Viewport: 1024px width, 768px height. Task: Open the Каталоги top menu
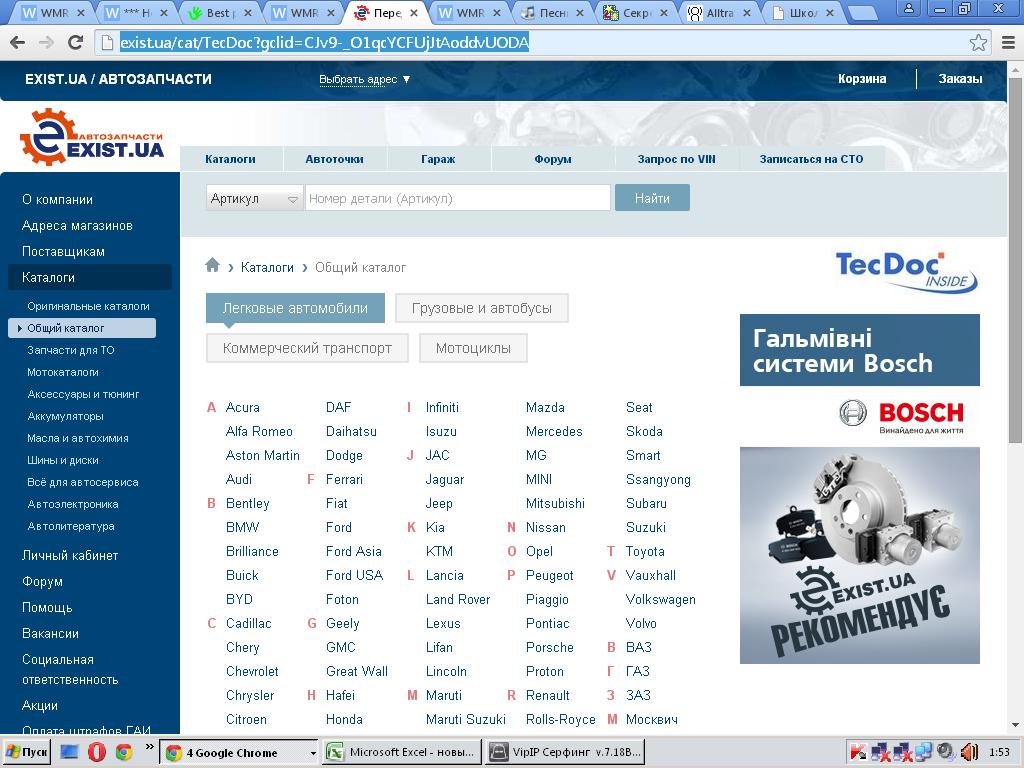[231, 159]
